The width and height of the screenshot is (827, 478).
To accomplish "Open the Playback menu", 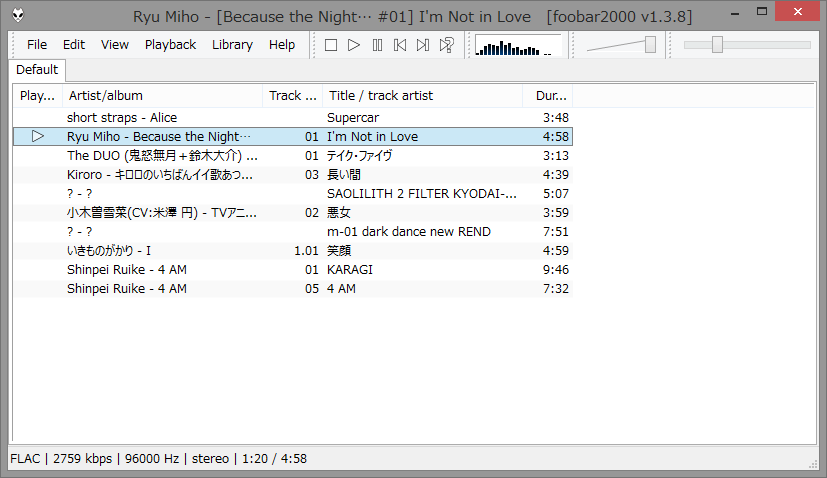I will click(170, 45).
